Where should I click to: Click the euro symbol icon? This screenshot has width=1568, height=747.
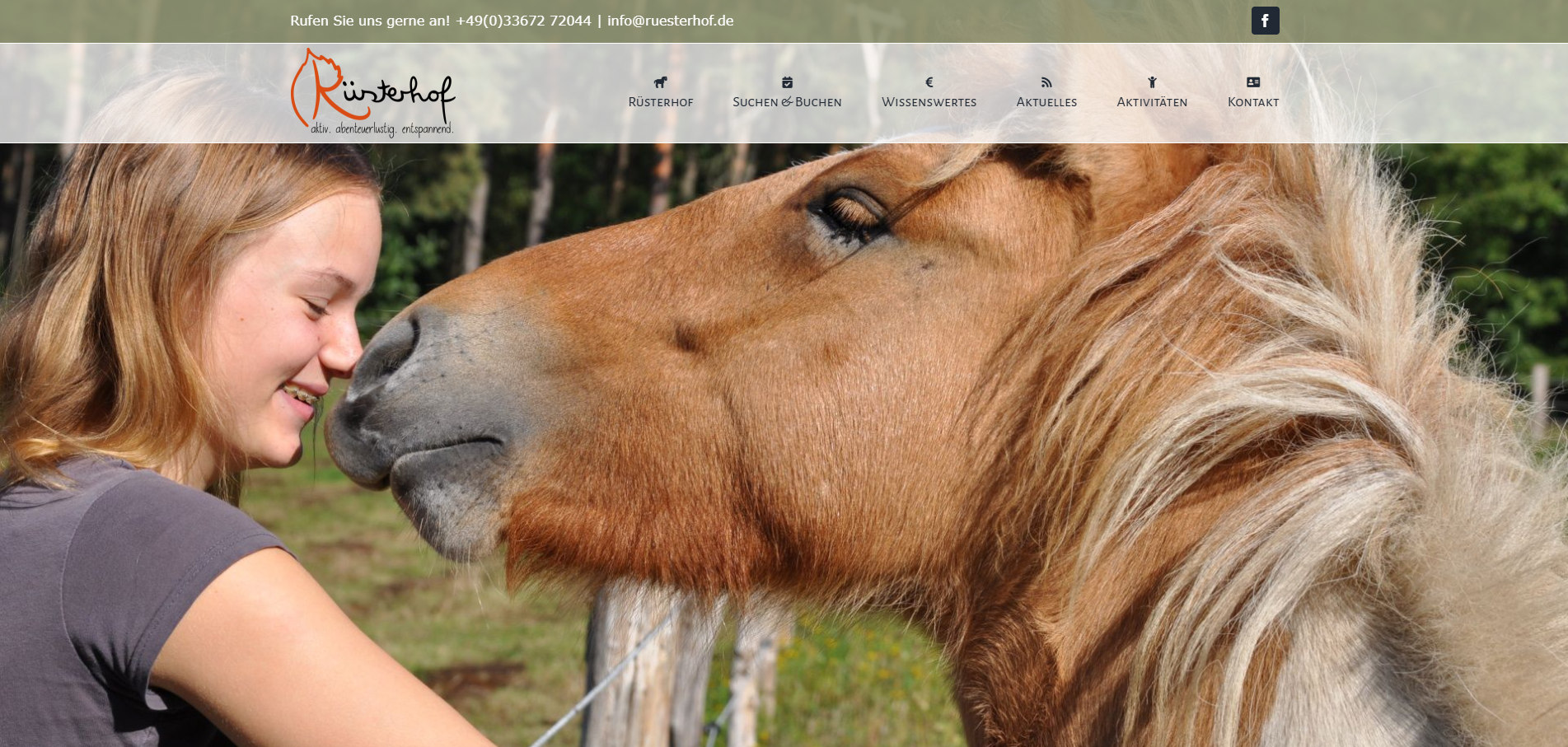click(929, 82)
